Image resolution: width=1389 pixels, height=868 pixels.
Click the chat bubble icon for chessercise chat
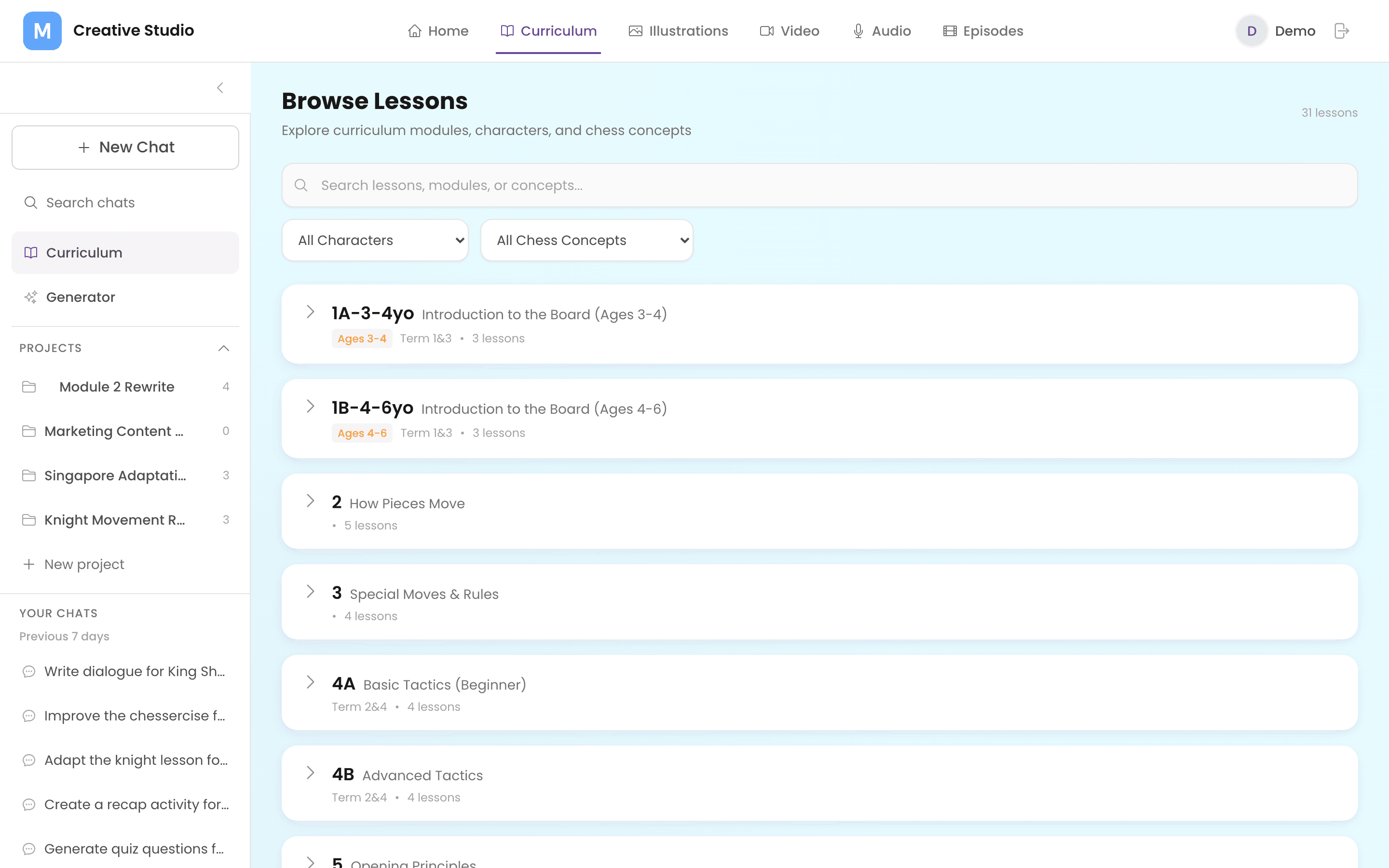(x=29, y=716)
